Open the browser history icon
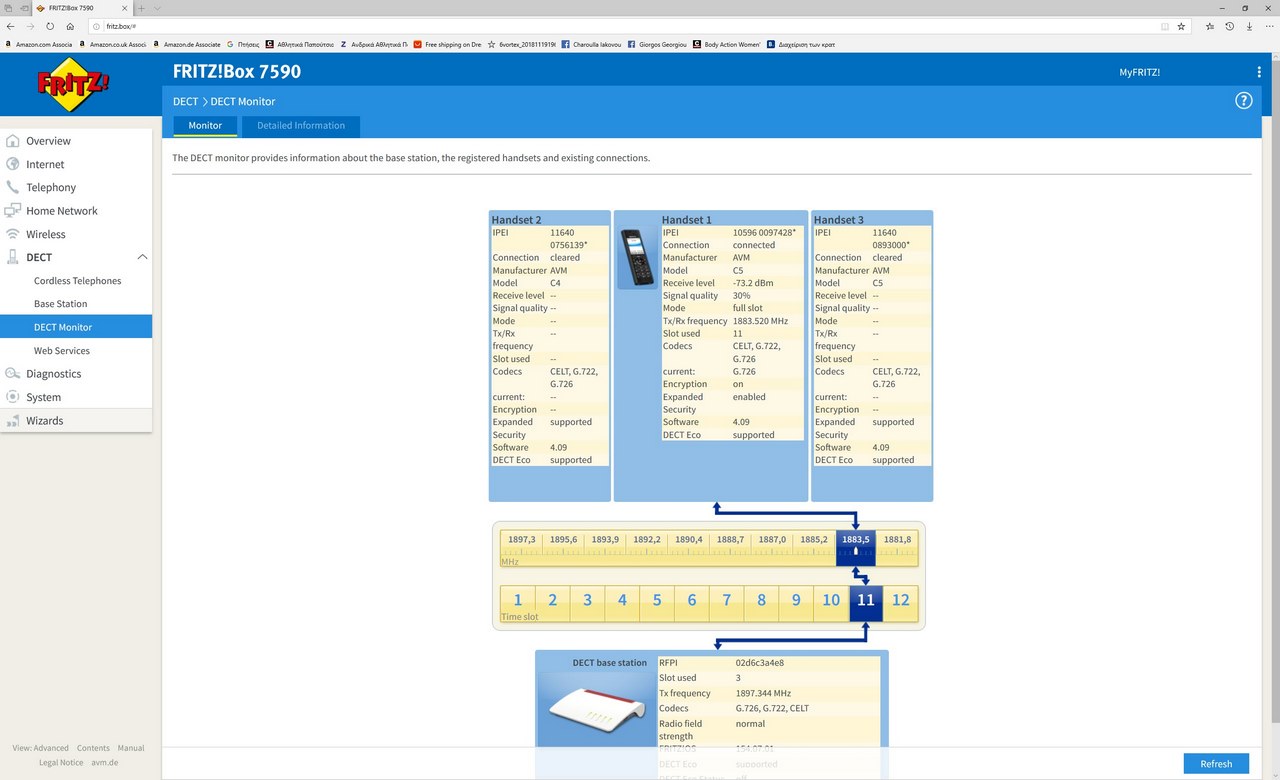Viewport: 1280px width, 780px height. (x=1230, y=27)
